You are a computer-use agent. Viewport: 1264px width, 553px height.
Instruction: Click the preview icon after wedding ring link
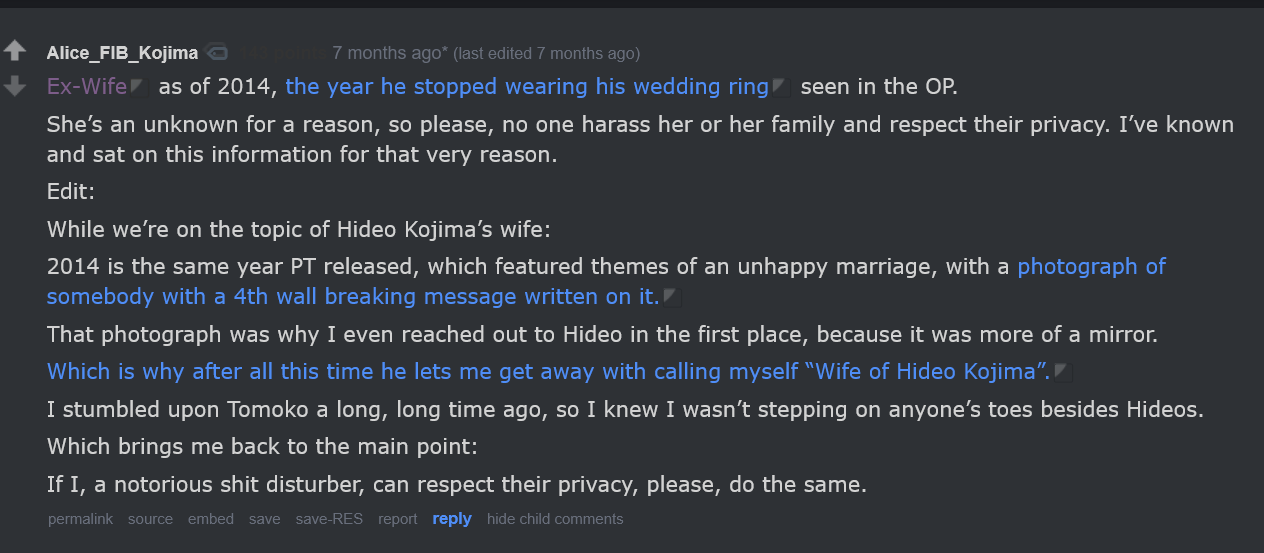pyautogui.click(x=782, y=88)
